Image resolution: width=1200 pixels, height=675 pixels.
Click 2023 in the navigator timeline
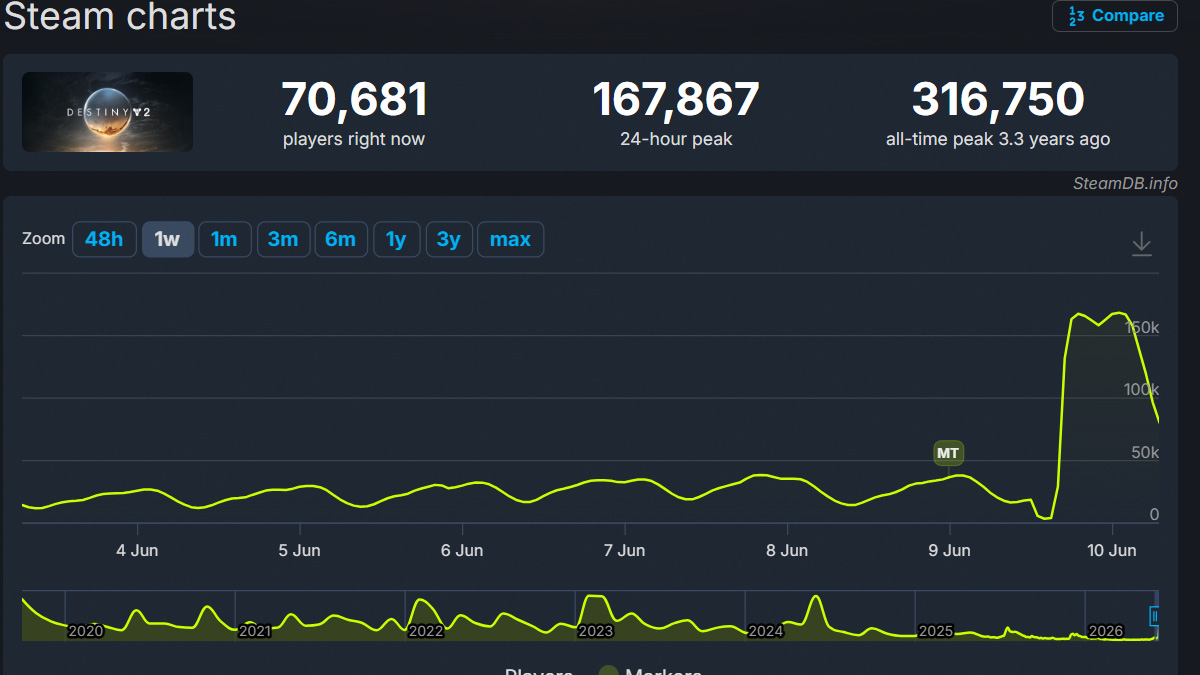[596, 631]
